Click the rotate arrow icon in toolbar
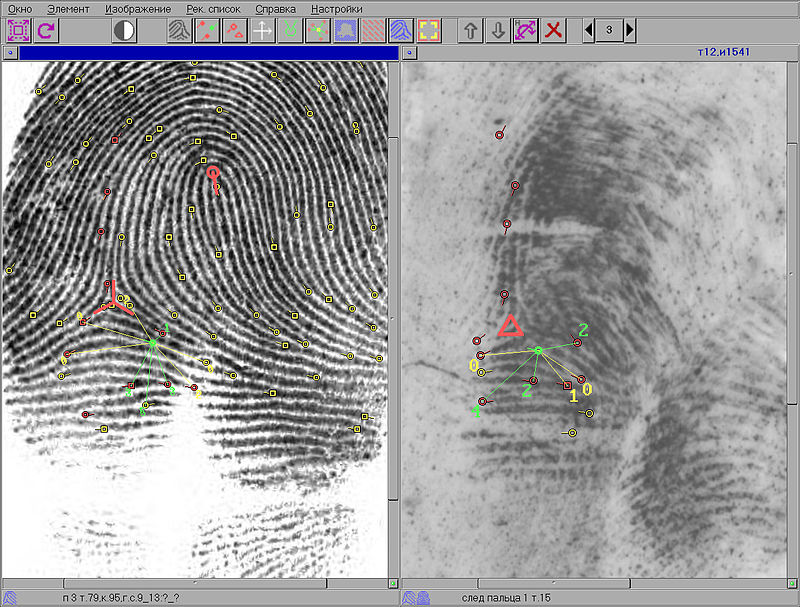The image size is (800, 607). coord(46,30)
